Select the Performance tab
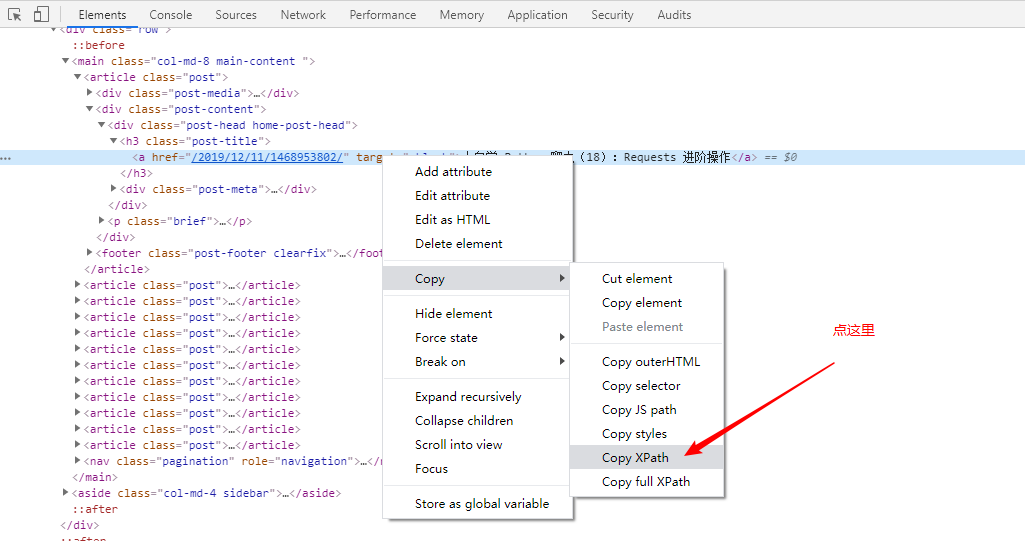 click(x=383, y=15)
